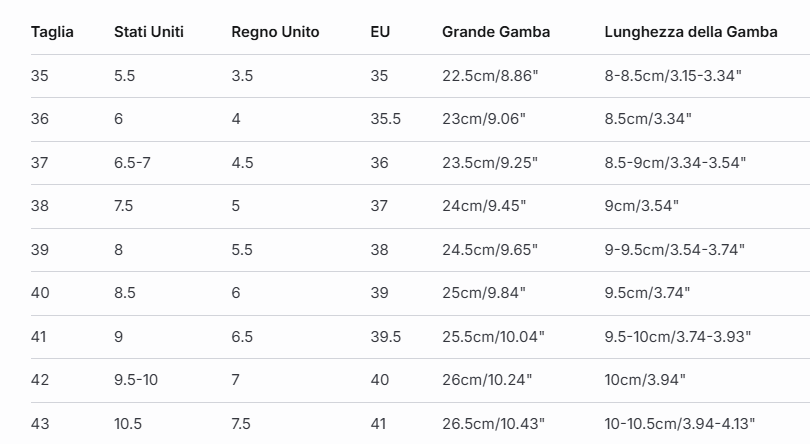Viewport: 810px width, 444px height.
Task: Select the US size 10.5 cell
Action: coord(128,424)
